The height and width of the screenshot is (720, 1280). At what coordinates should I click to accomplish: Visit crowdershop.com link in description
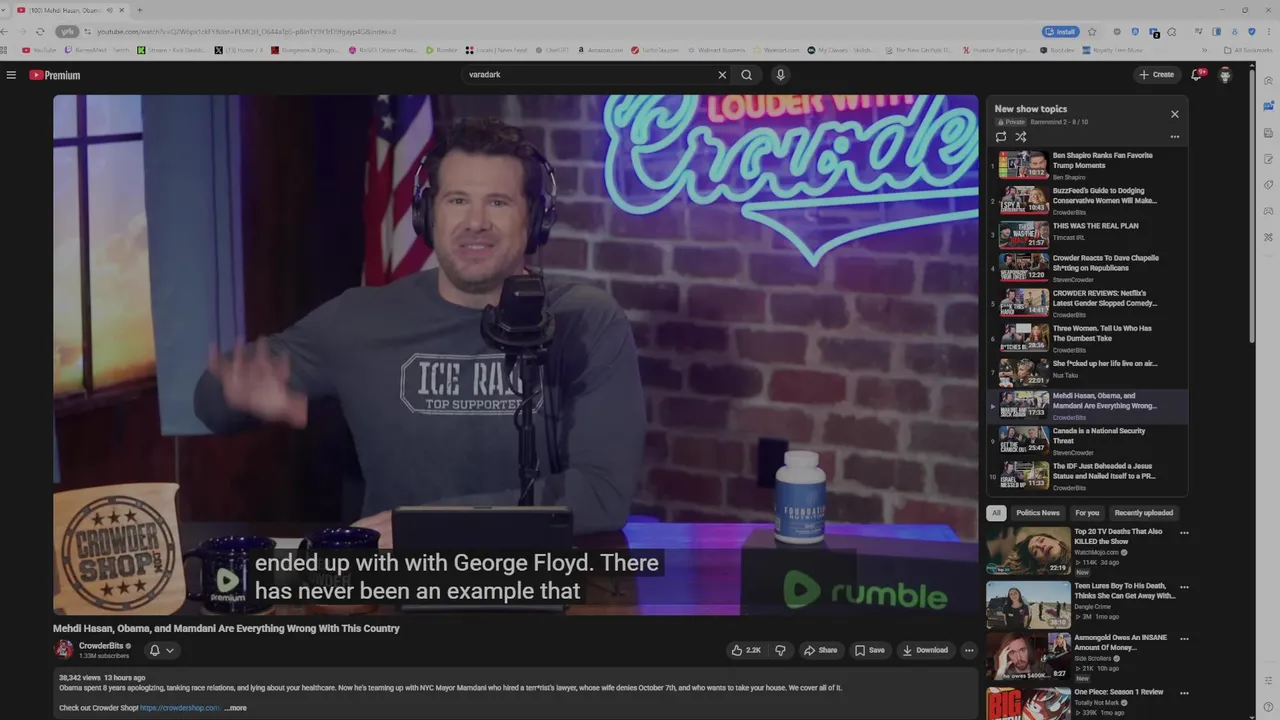point(180,708)
